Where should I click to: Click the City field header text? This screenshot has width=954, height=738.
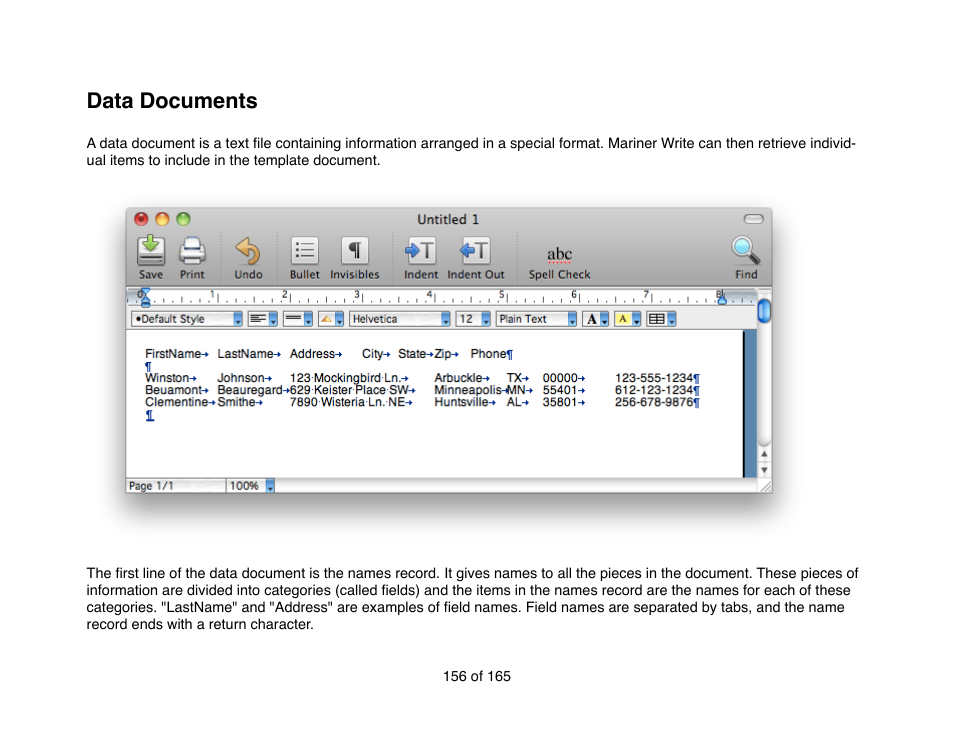372,353
